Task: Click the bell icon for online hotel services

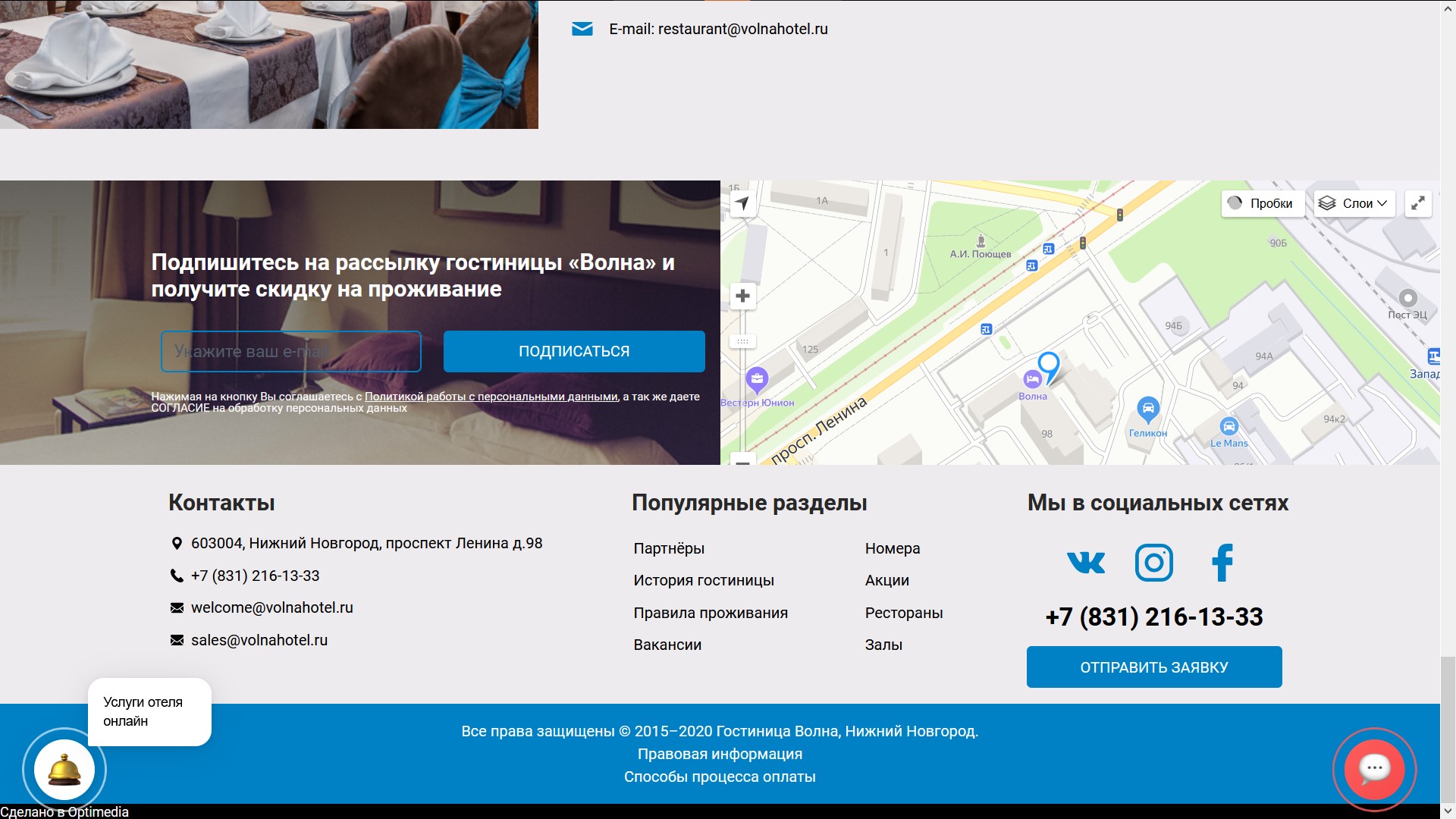Action: [x=63, y=769]
